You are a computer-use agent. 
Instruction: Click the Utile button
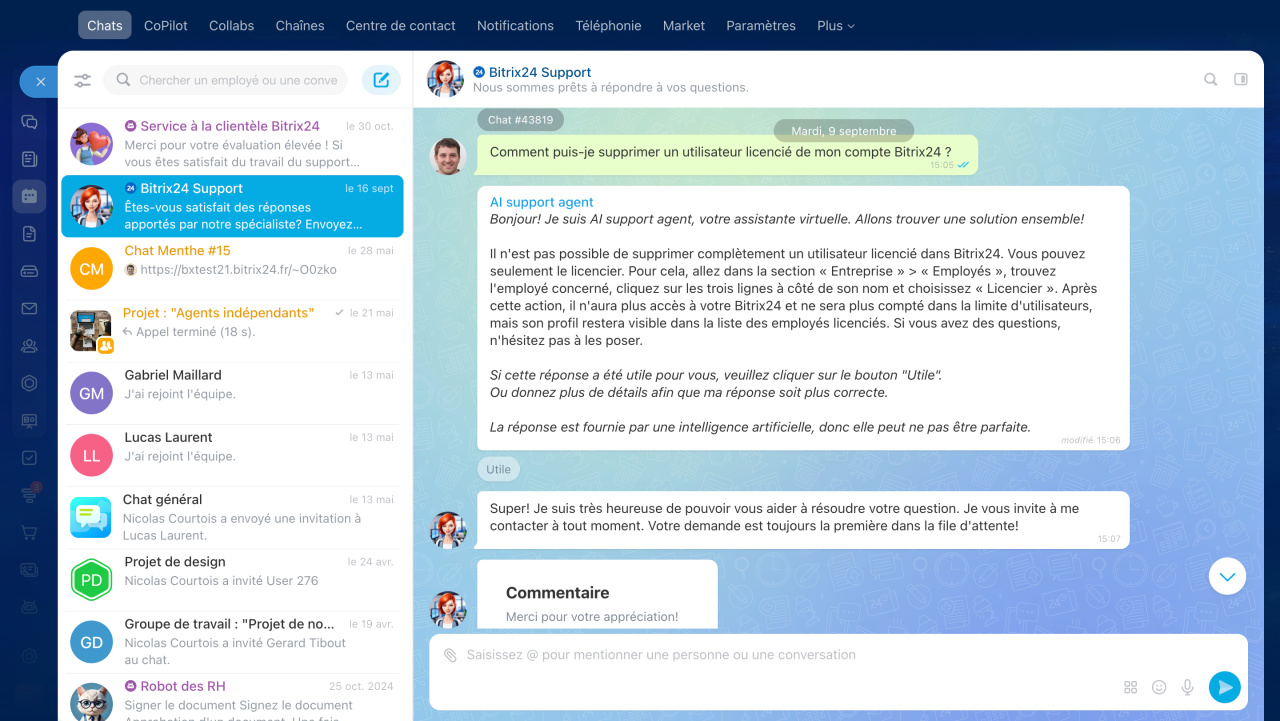498,469
